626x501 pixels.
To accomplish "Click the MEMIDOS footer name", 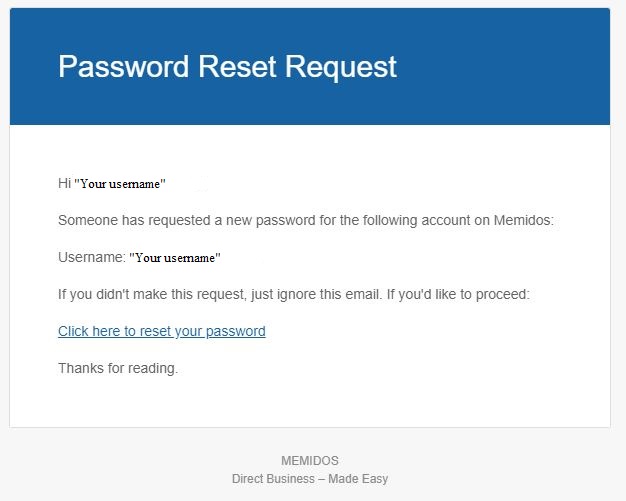I will (310, 461).
